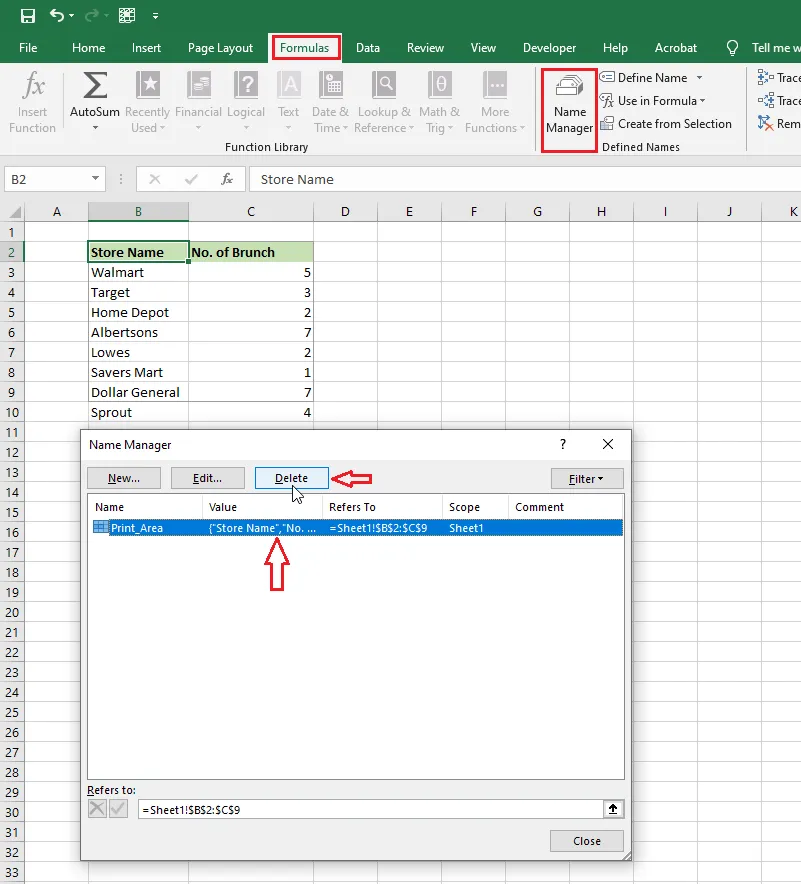Screen dimensions: 801x884
Task: Open Use in Formula dropdown
Action: [653, 101]
